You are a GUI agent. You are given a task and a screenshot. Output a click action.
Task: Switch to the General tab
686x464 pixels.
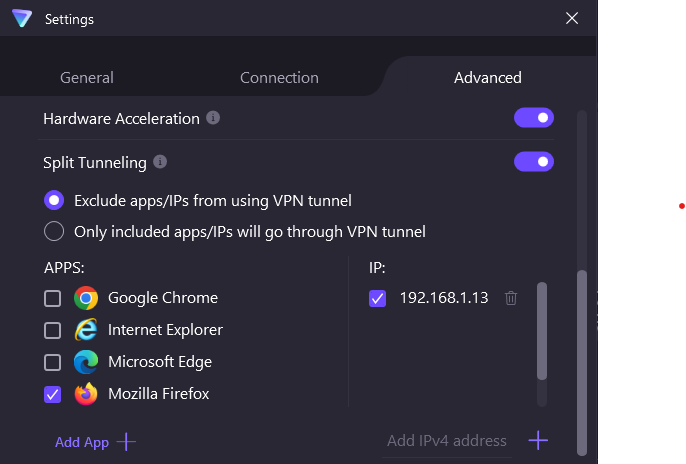[x=87, y=78]
